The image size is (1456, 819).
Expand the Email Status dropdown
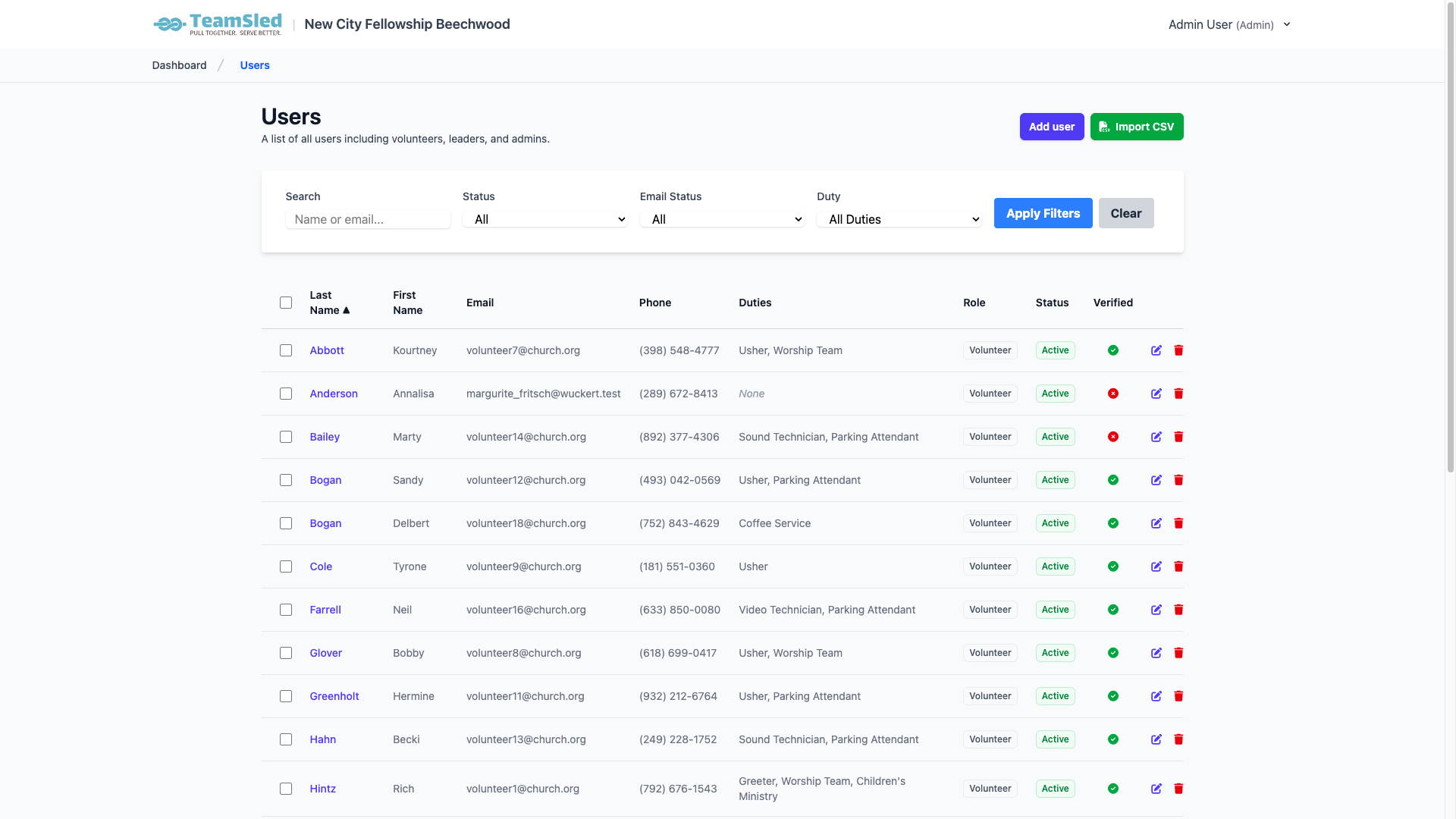coord(722,219)
